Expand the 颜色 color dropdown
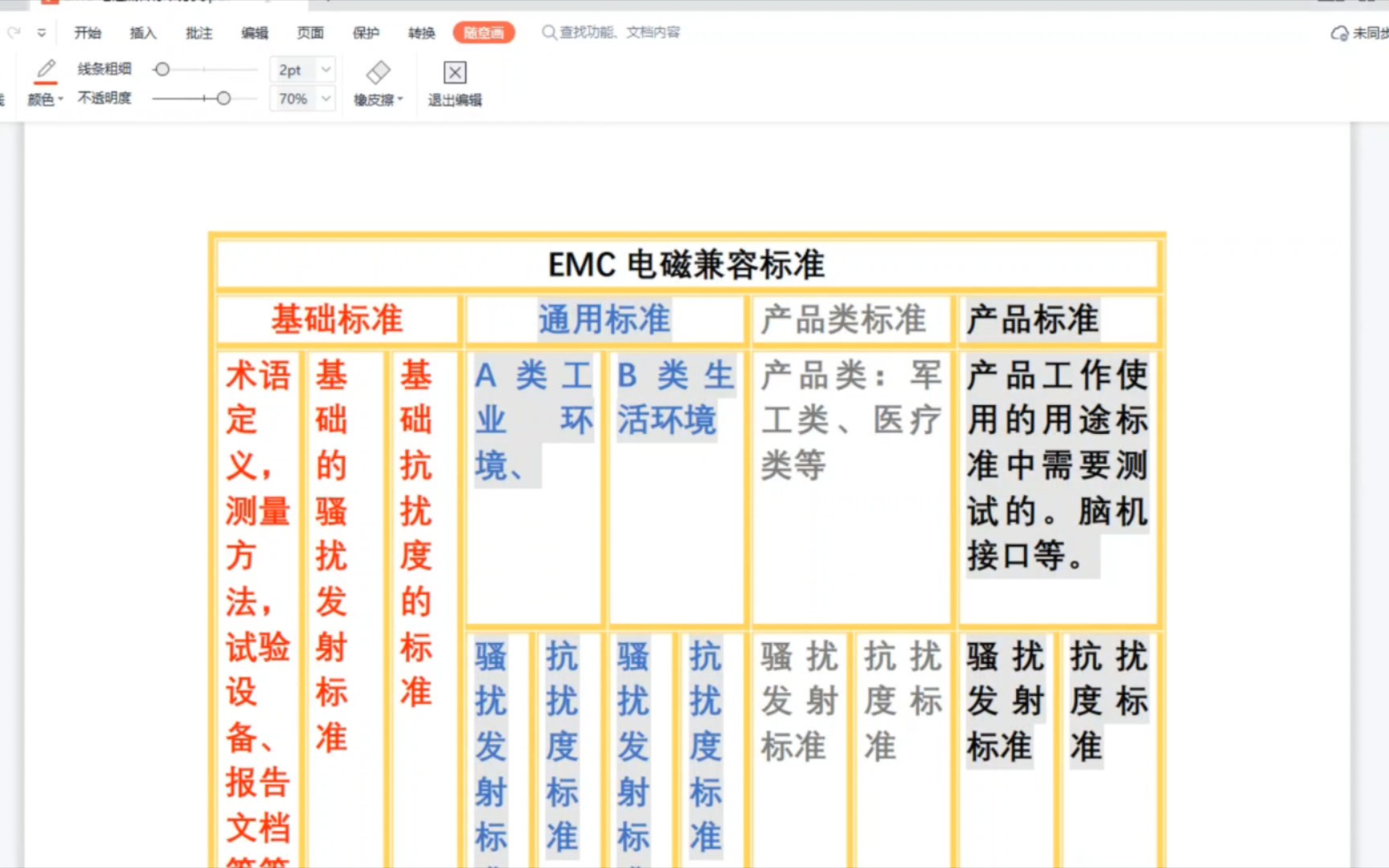This screenshot has width=1389, height=868. point(45,100)
